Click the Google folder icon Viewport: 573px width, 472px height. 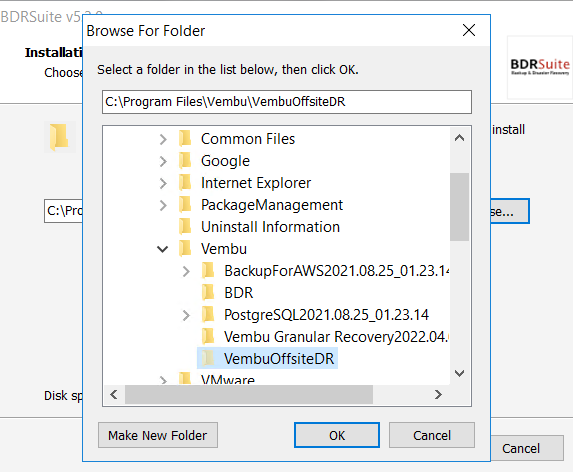[x=185, y=160]
